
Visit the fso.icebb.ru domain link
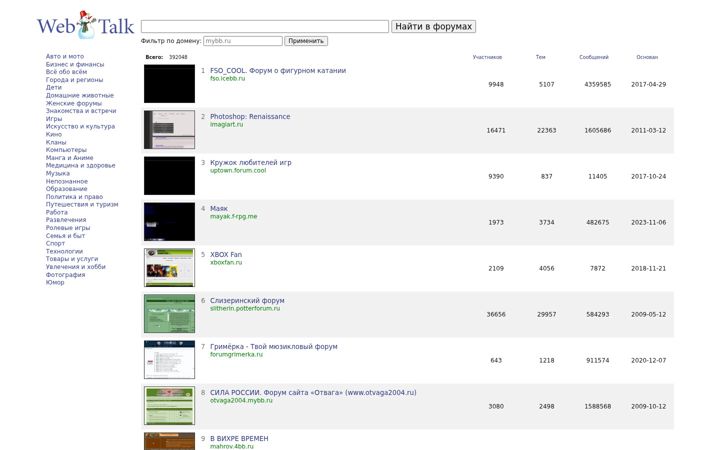[227, 79]
